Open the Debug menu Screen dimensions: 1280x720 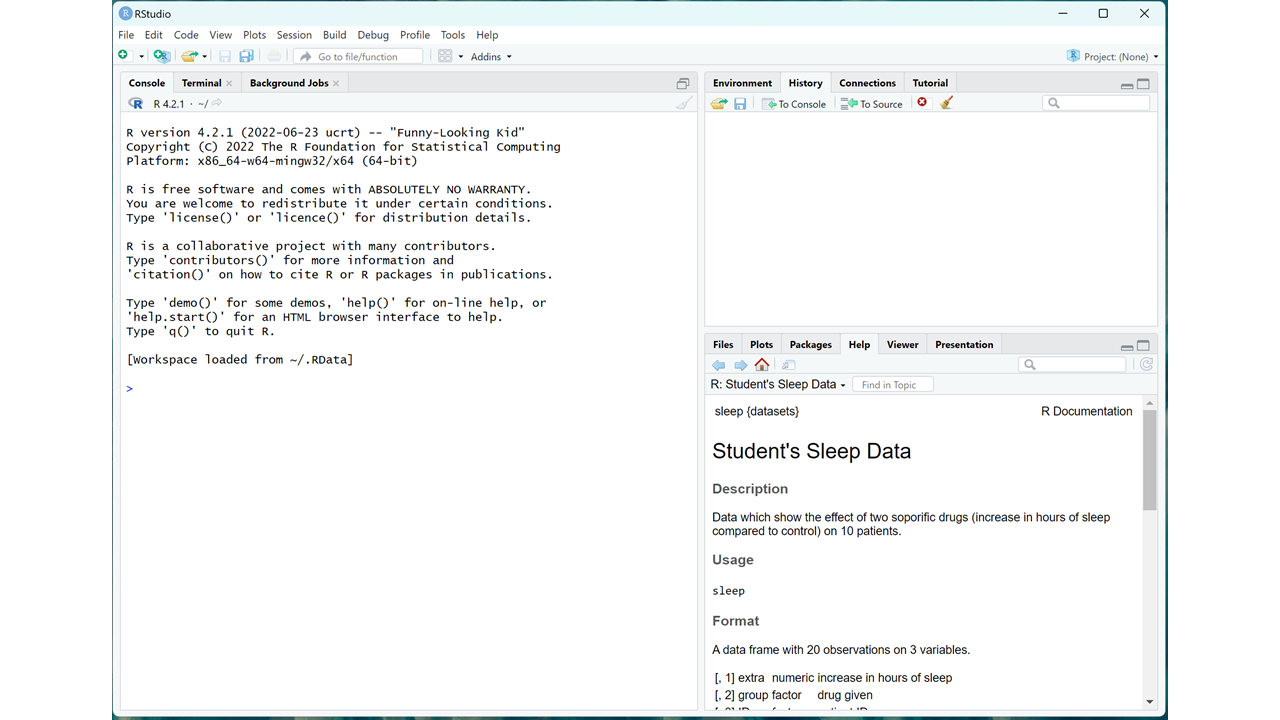pos(373,35)
